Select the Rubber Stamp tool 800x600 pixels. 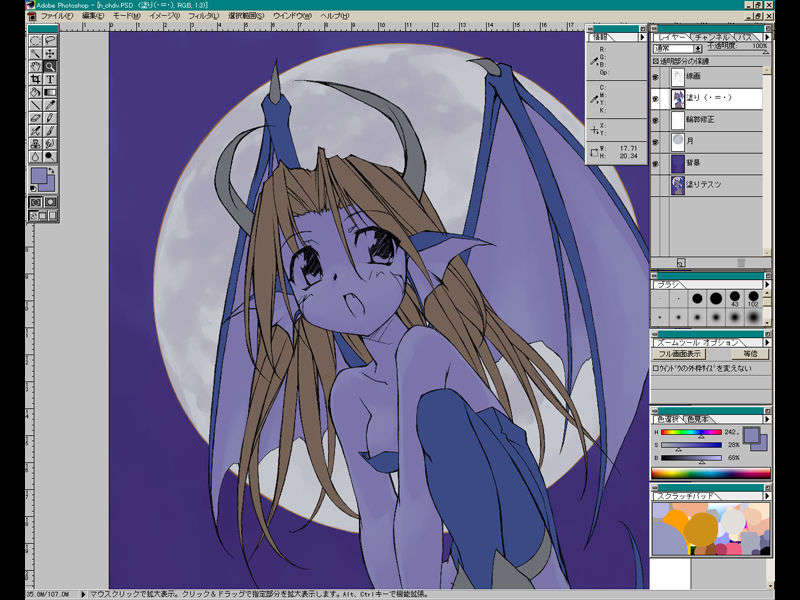click(35, 144)
